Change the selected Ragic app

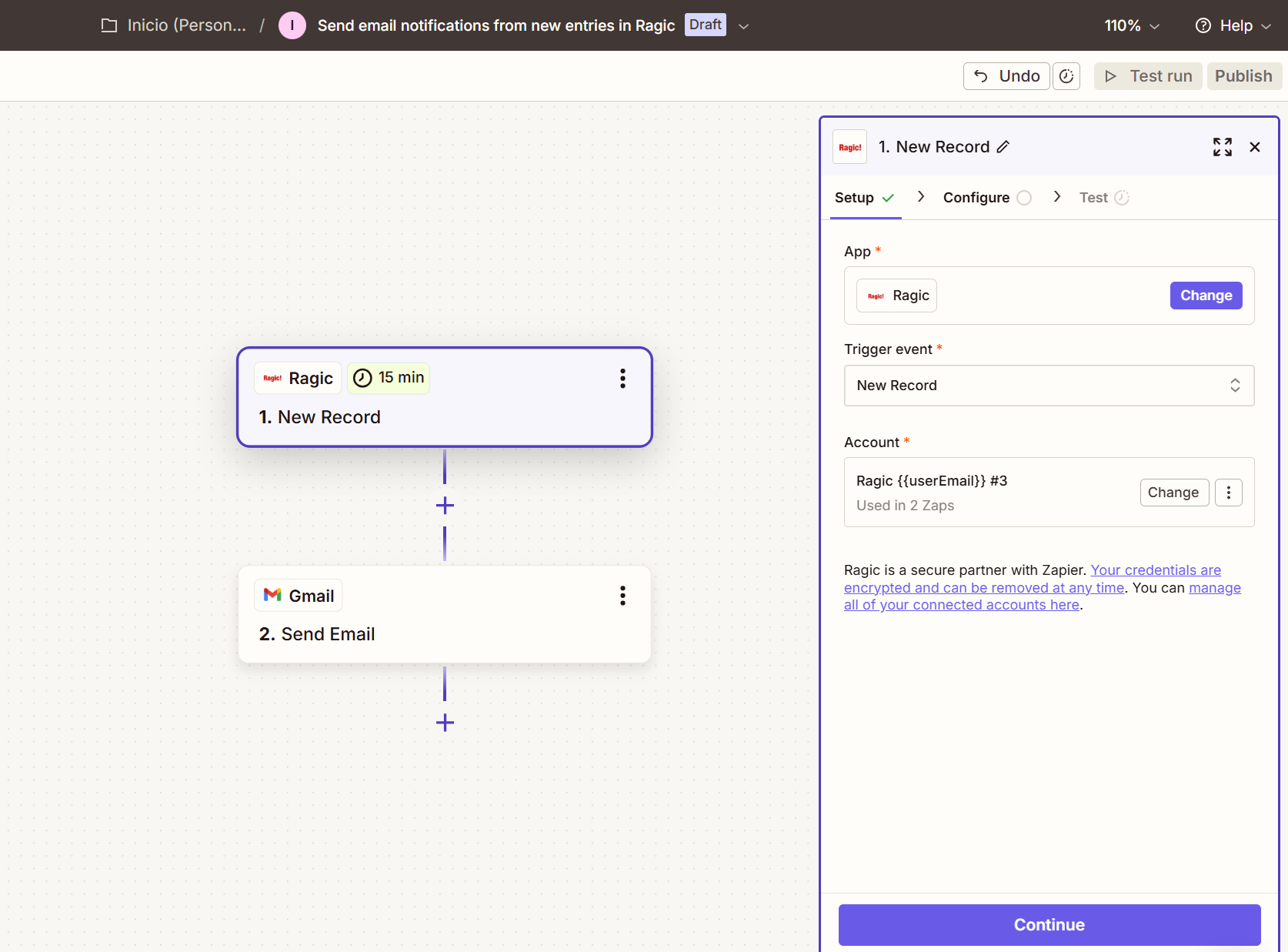coord(1206,296)
